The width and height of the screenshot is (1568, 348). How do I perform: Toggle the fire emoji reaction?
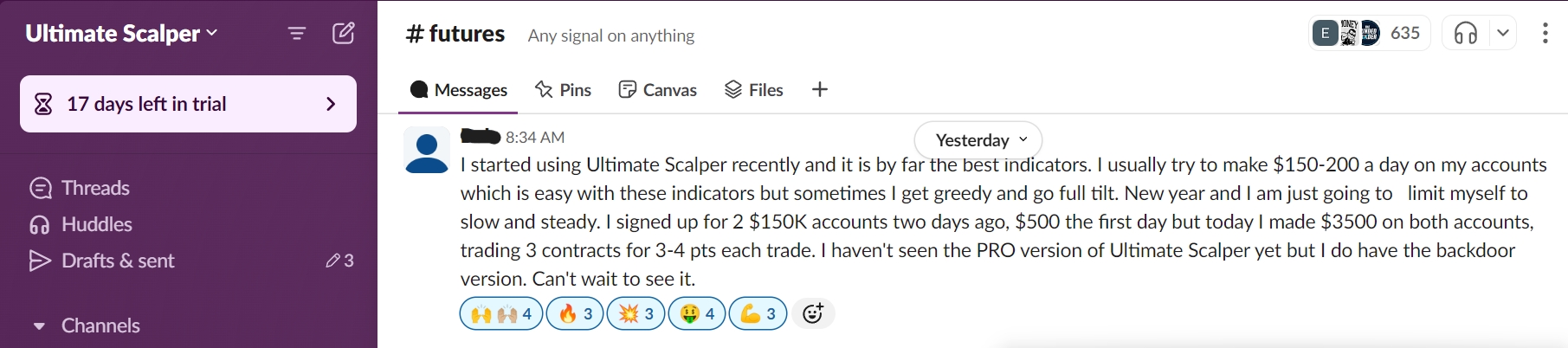(576, 313)
